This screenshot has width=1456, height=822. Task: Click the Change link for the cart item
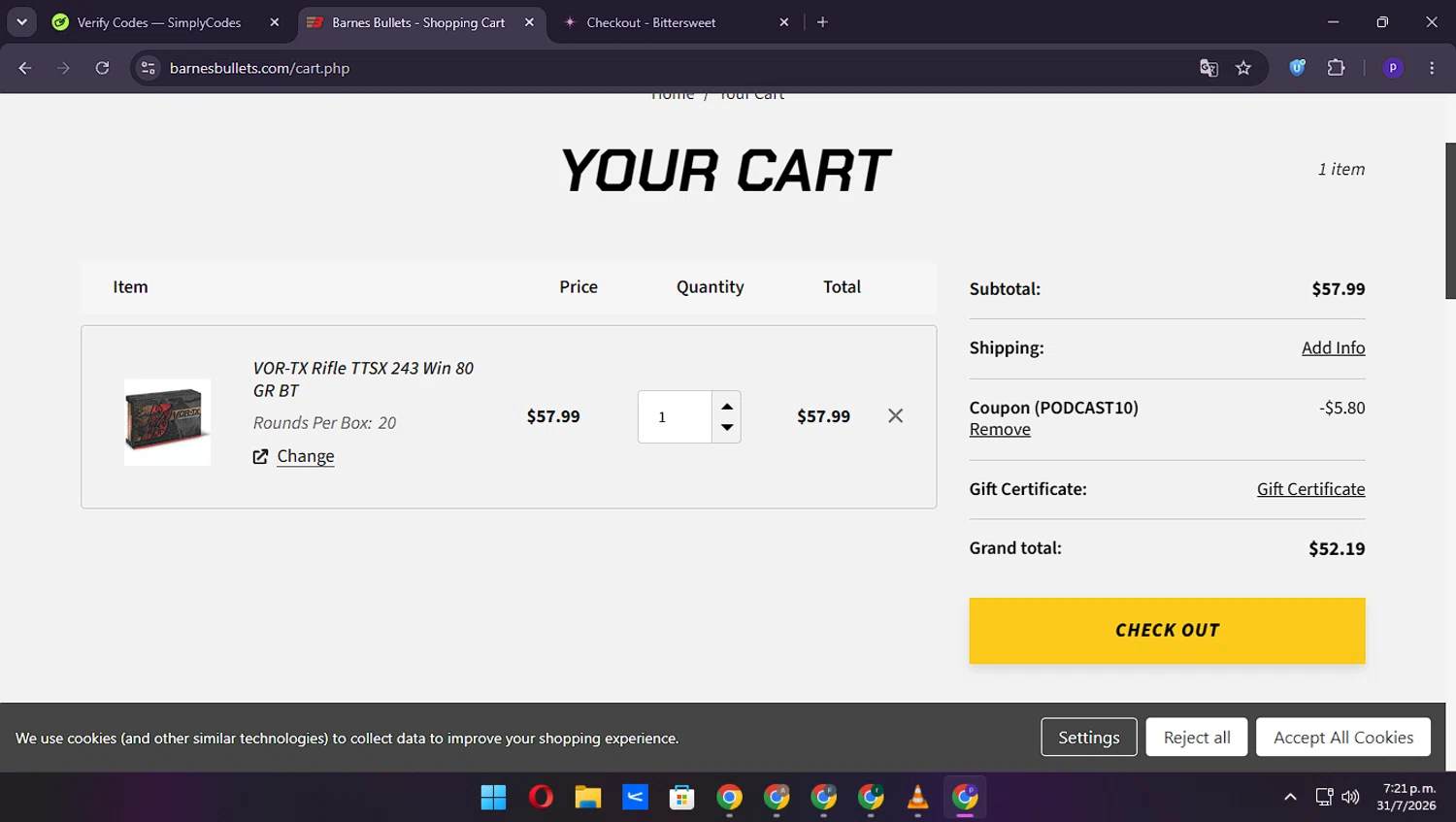306,456
